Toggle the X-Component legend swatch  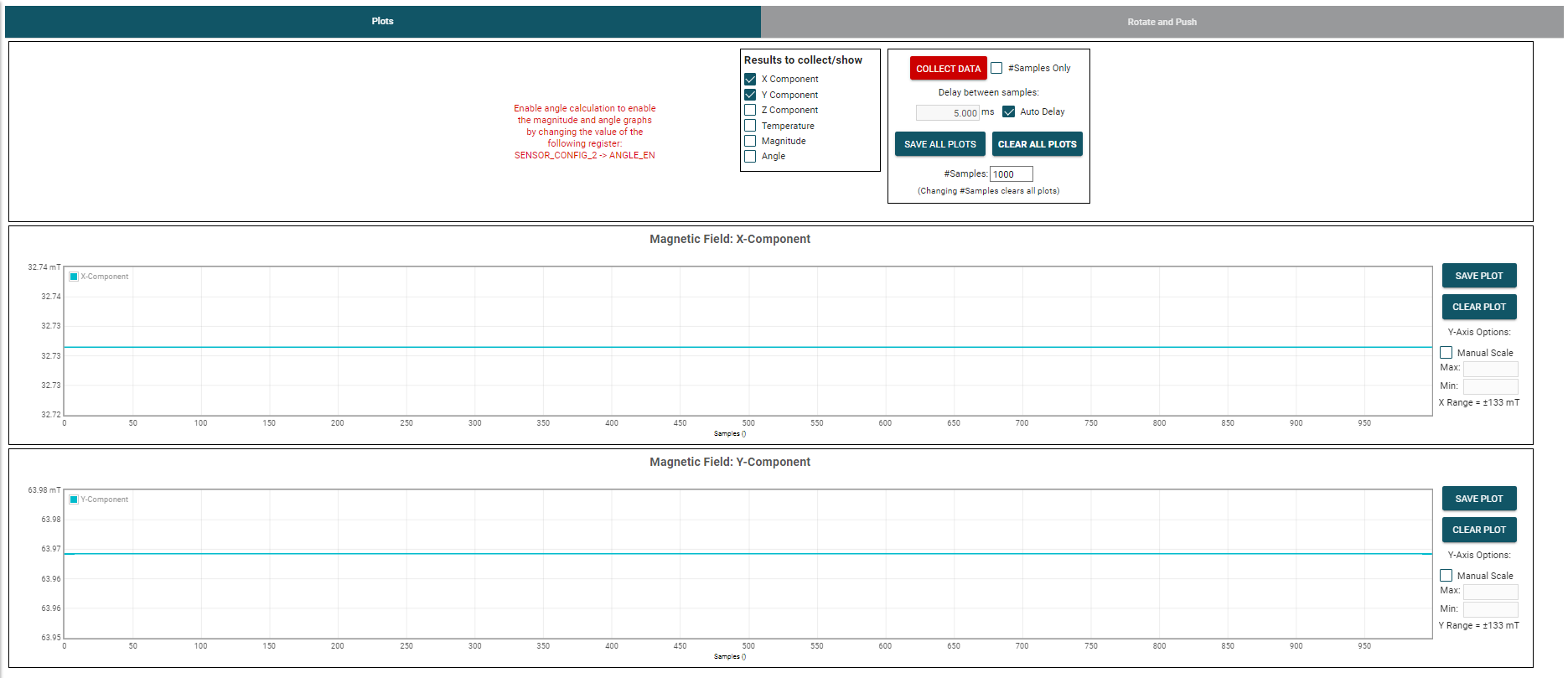pyautogui.click(x=74, y=277)
